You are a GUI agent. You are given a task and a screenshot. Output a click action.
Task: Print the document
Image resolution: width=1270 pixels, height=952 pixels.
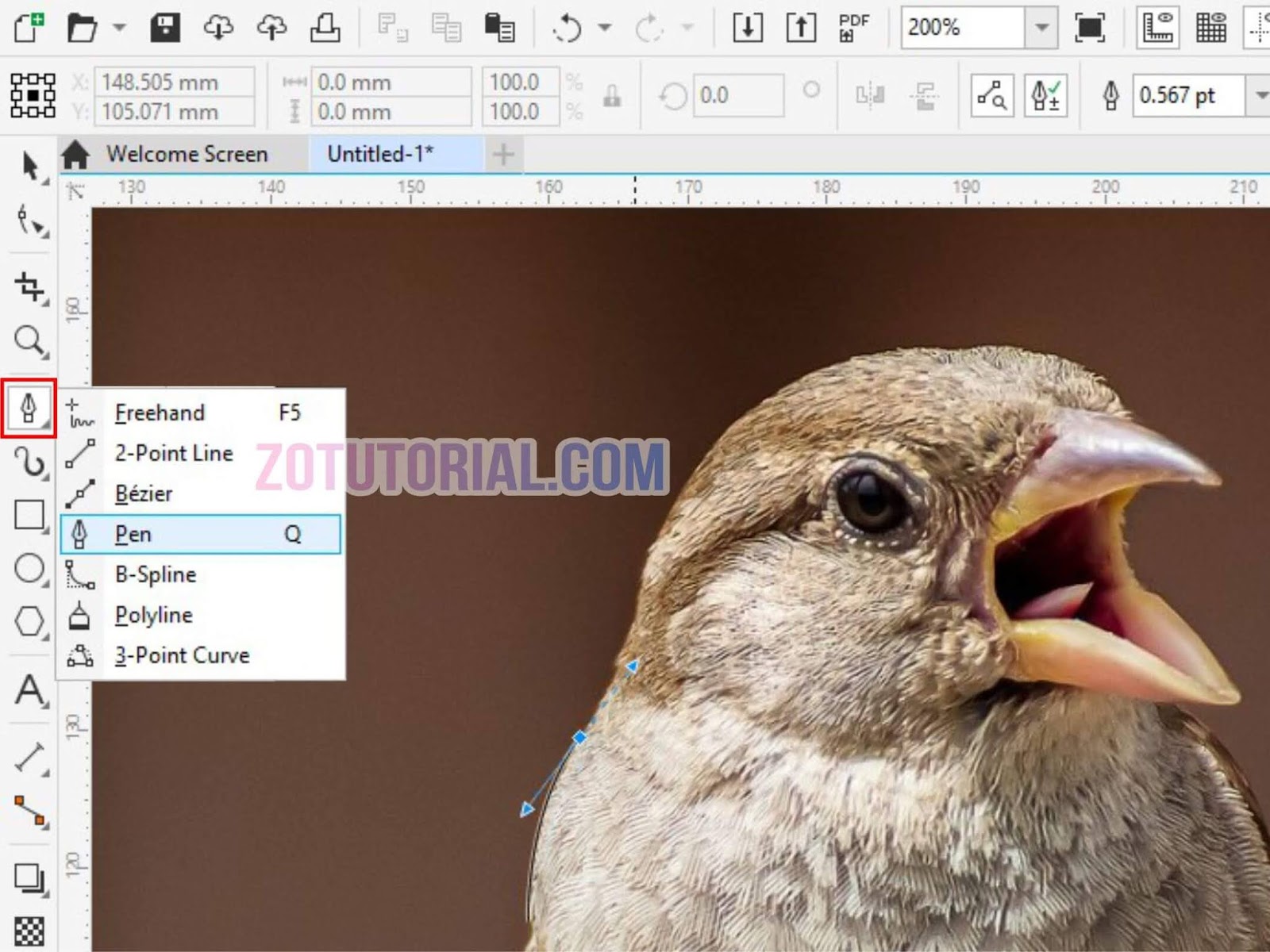(325, 29)
